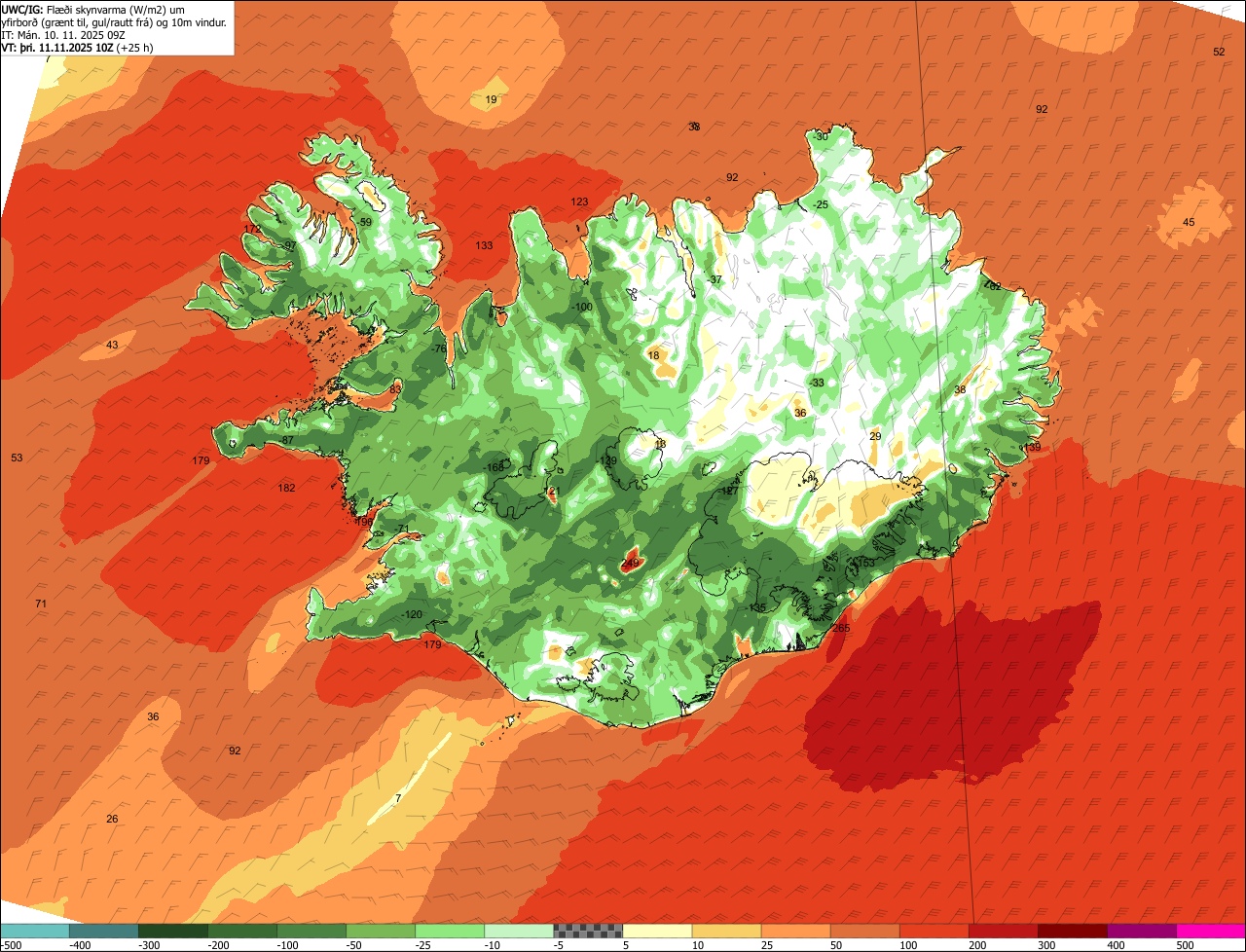Click the red legend swatch between 200 and 300
This screenshot has height=952, width=1246.
(x=1003, y=931)
